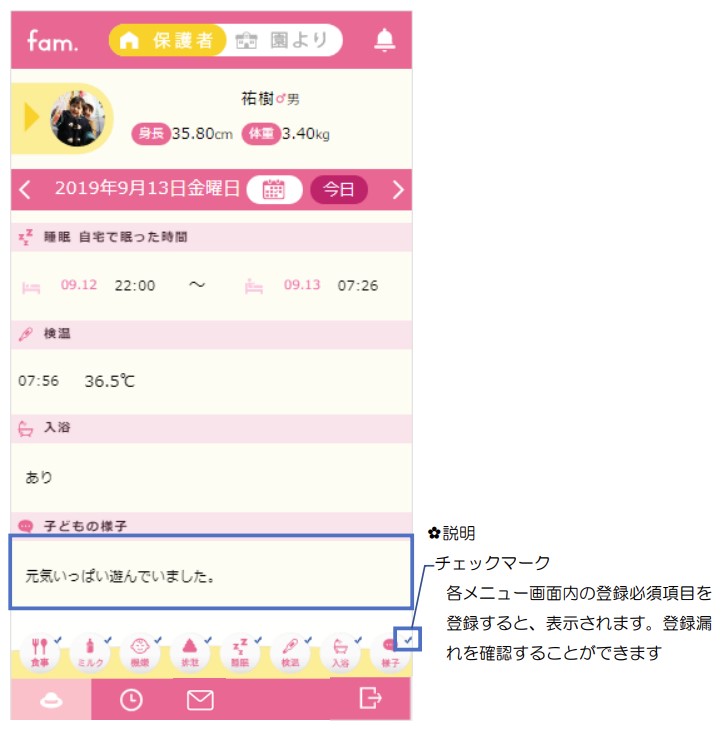Image resolution: width=725 pixels, height=731 pixels.
Task: Switch to 保護者 guardian view
Action: pos(167,40)
